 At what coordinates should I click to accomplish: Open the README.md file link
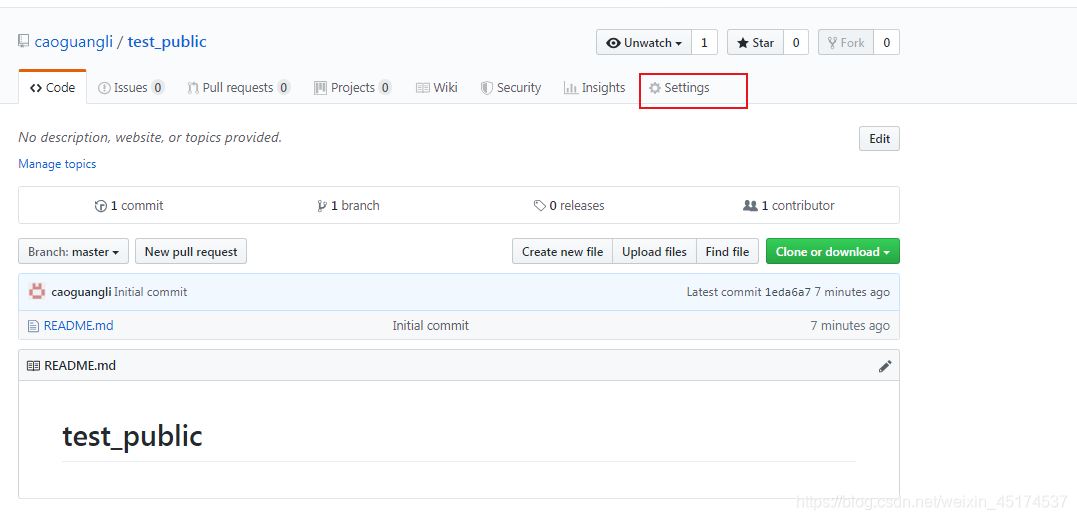[x=78, y=326]
